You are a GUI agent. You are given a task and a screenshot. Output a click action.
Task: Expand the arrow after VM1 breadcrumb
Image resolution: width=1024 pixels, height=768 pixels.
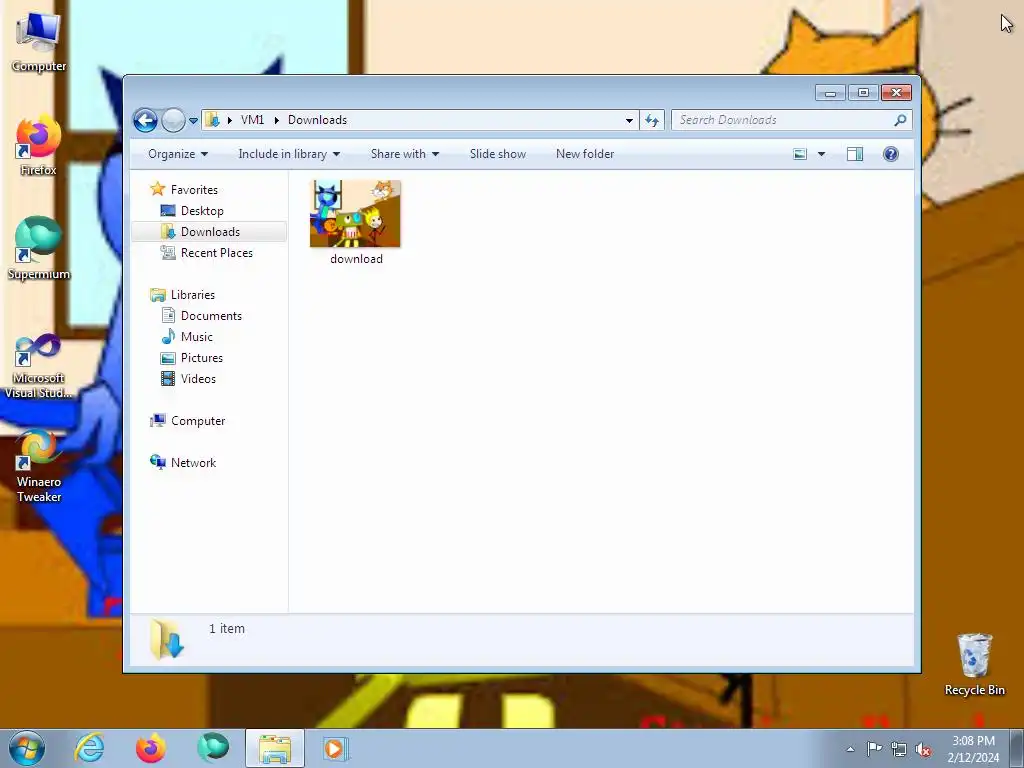pyautogui.click(x=276, y=120)
